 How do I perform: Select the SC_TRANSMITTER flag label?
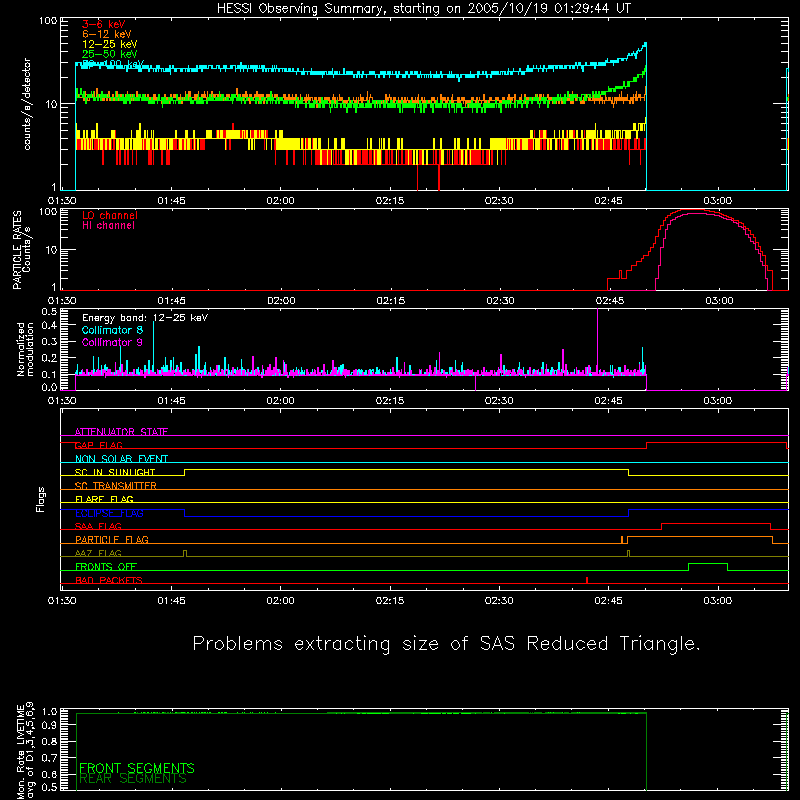click(x=115, y=486)
